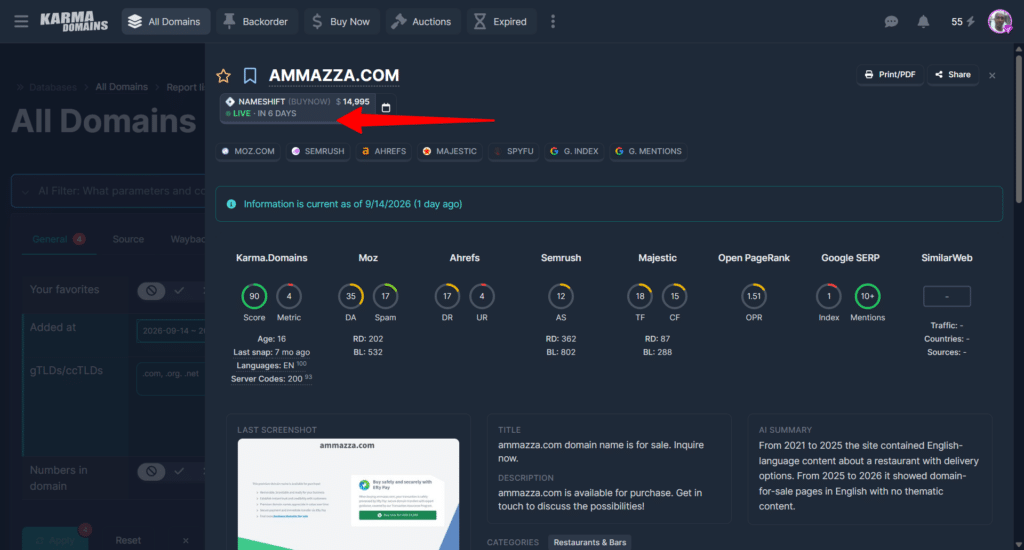Set Your favorites filter to excluded
The image size is (1024, 550).
tap(151, 291)
